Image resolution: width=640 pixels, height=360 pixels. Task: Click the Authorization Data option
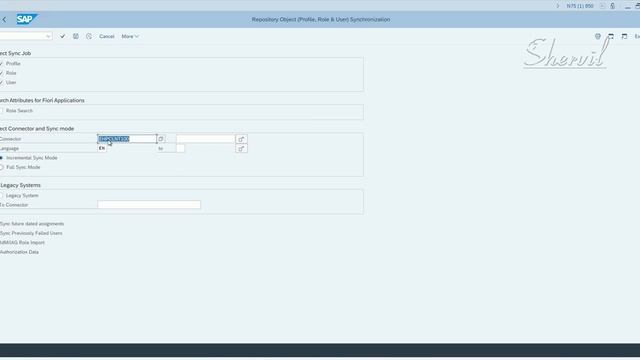tap(19, 252)
